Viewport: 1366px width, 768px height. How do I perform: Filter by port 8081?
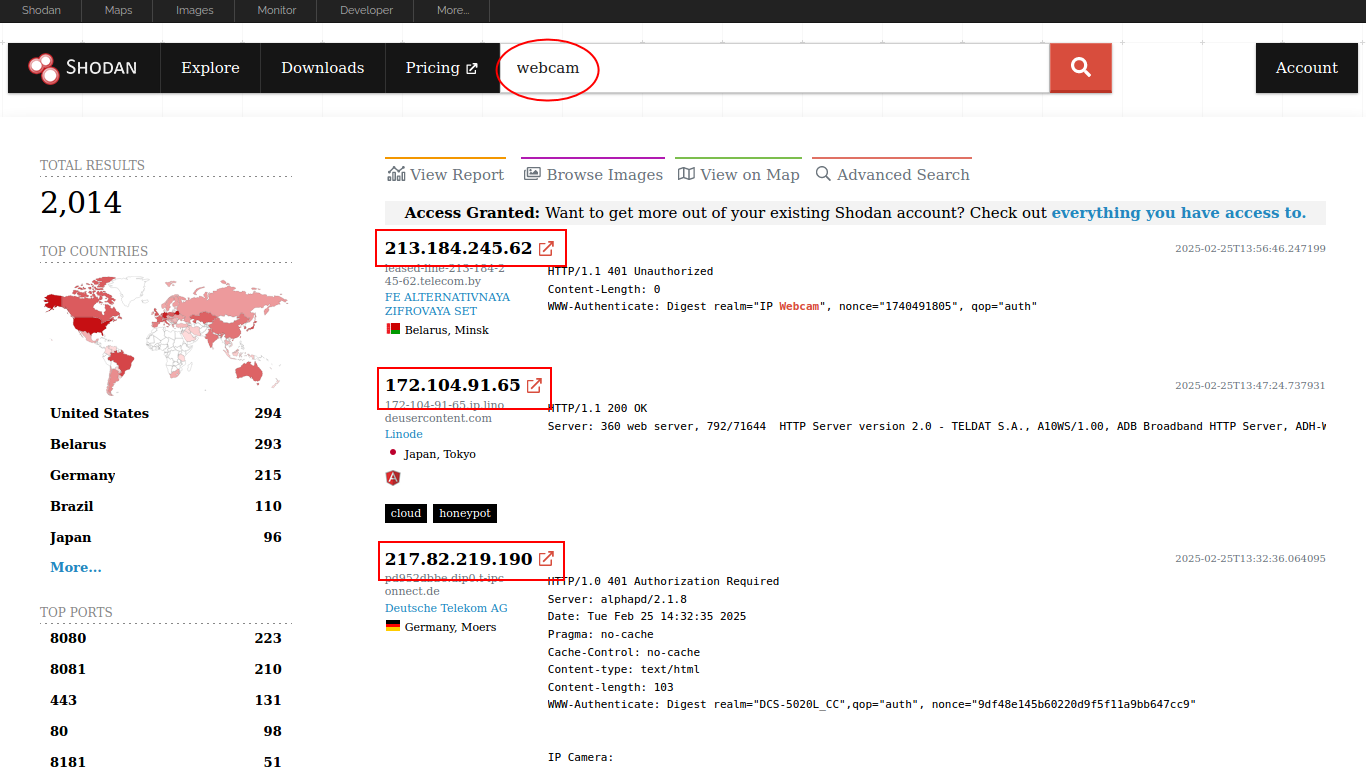pos(166,669)
